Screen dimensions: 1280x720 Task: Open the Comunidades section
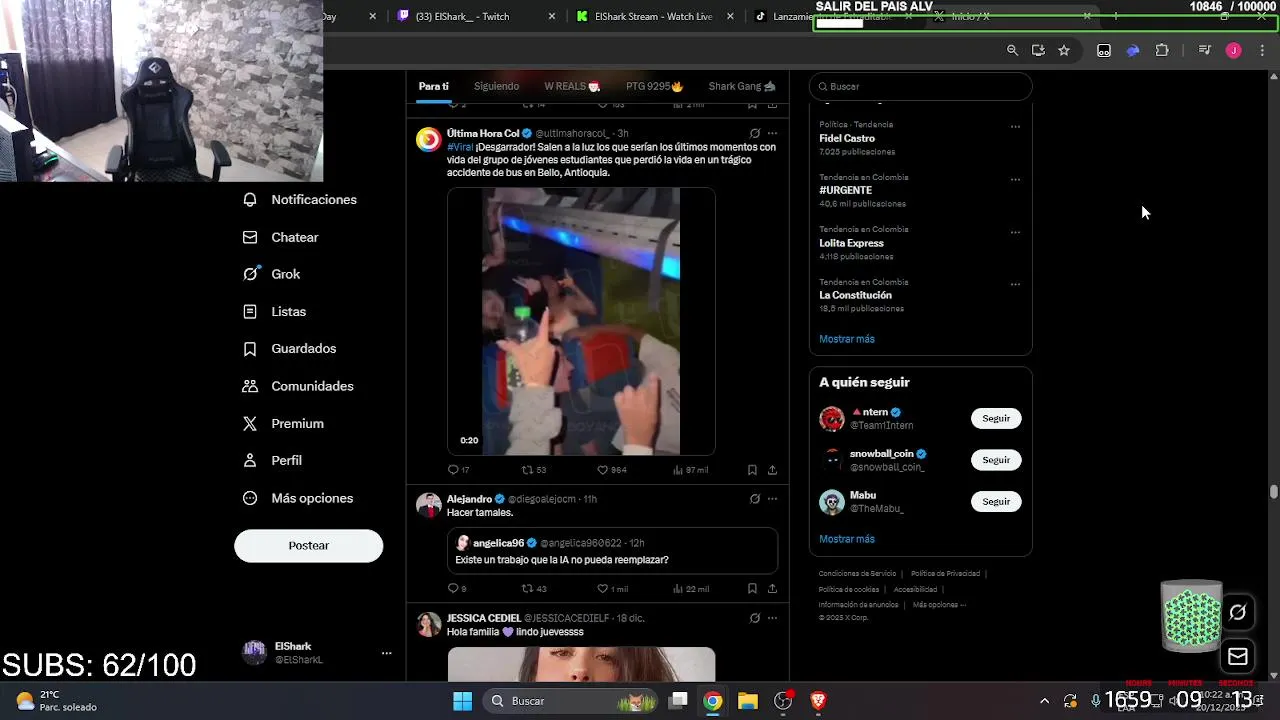tap(299, 386)
